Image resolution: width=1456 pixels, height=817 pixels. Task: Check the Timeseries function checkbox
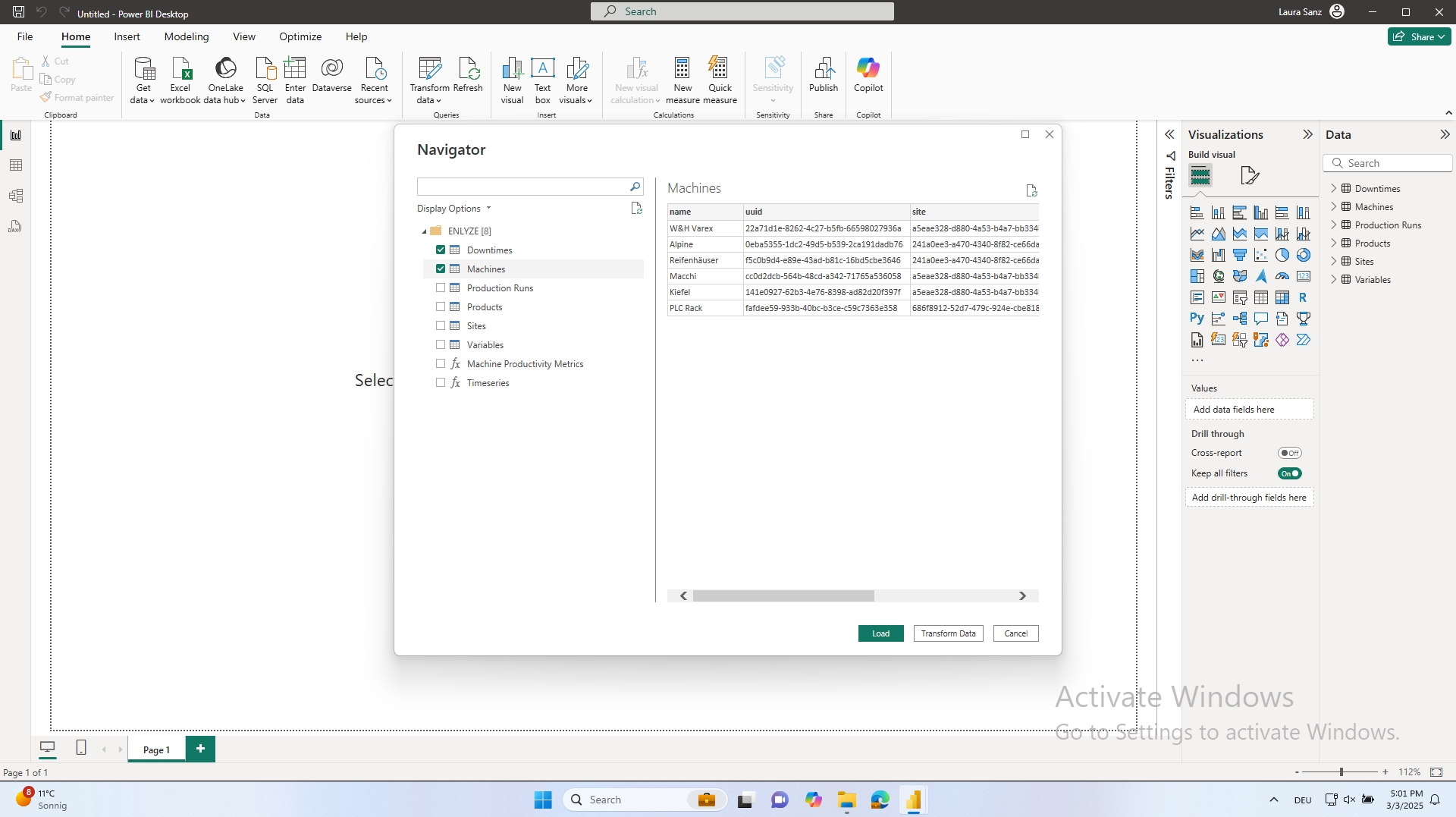coord(441,382)
